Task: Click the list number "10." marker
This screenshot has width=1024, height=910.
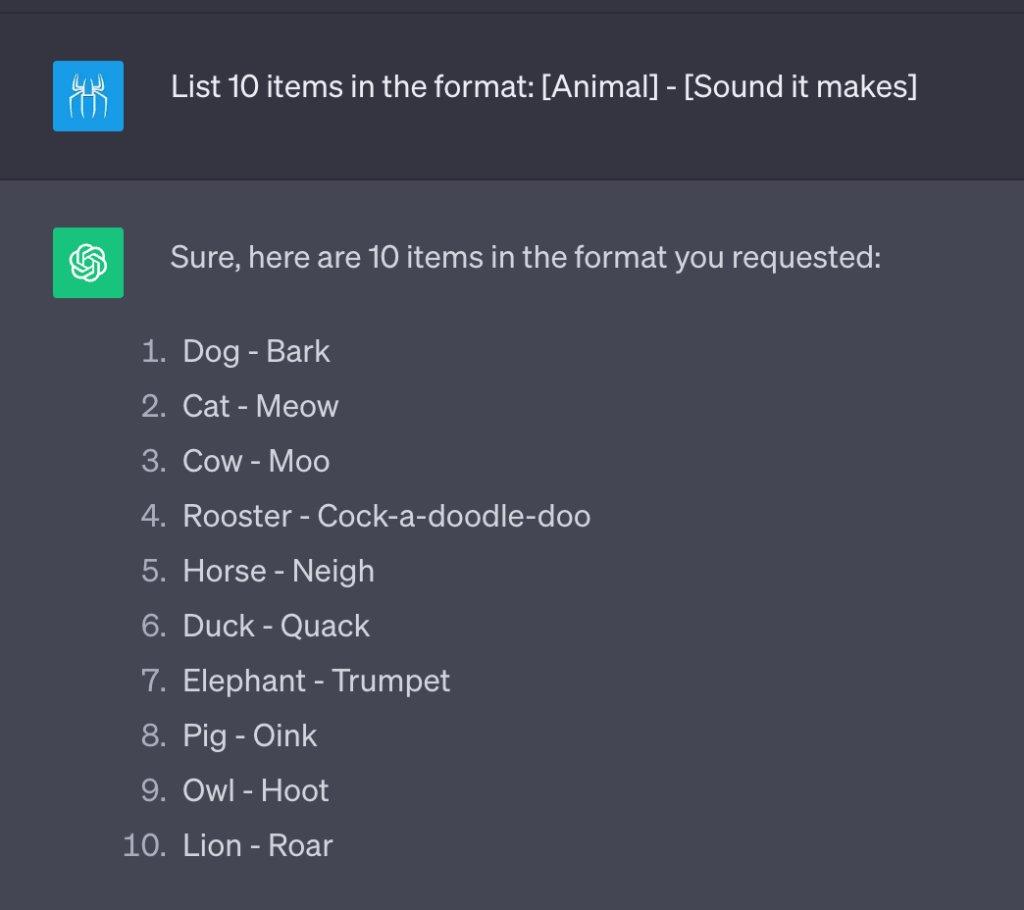Action: (x=144, y=846)
